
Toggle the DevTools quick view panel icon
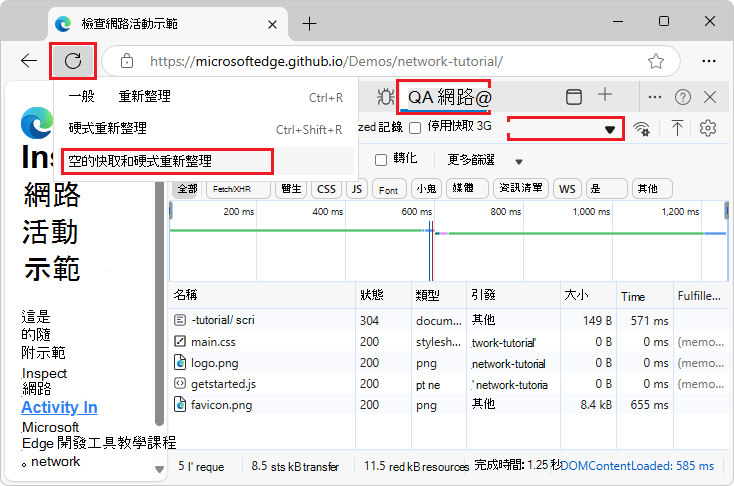point(574,97)
